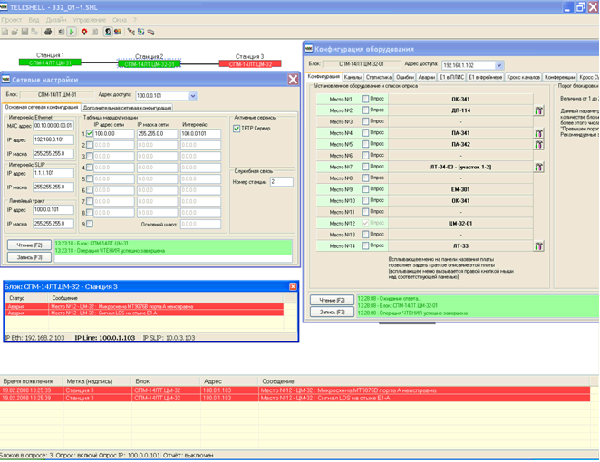
Task: Enable routing table row 5 checkbox
Action: pos(90,179)
